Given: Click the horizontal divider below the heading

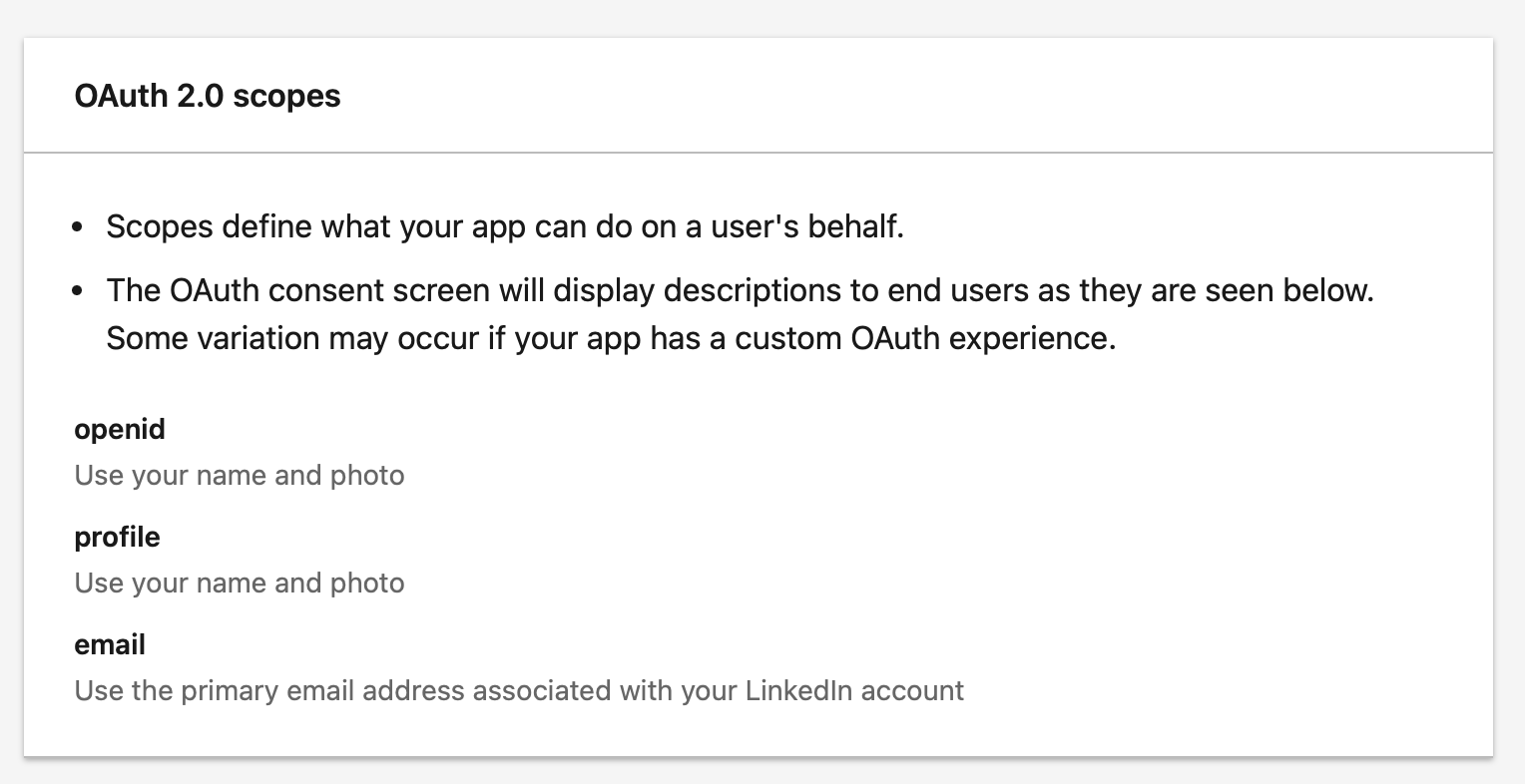Looking at the screenshot, I should click(x=759, y=153).
